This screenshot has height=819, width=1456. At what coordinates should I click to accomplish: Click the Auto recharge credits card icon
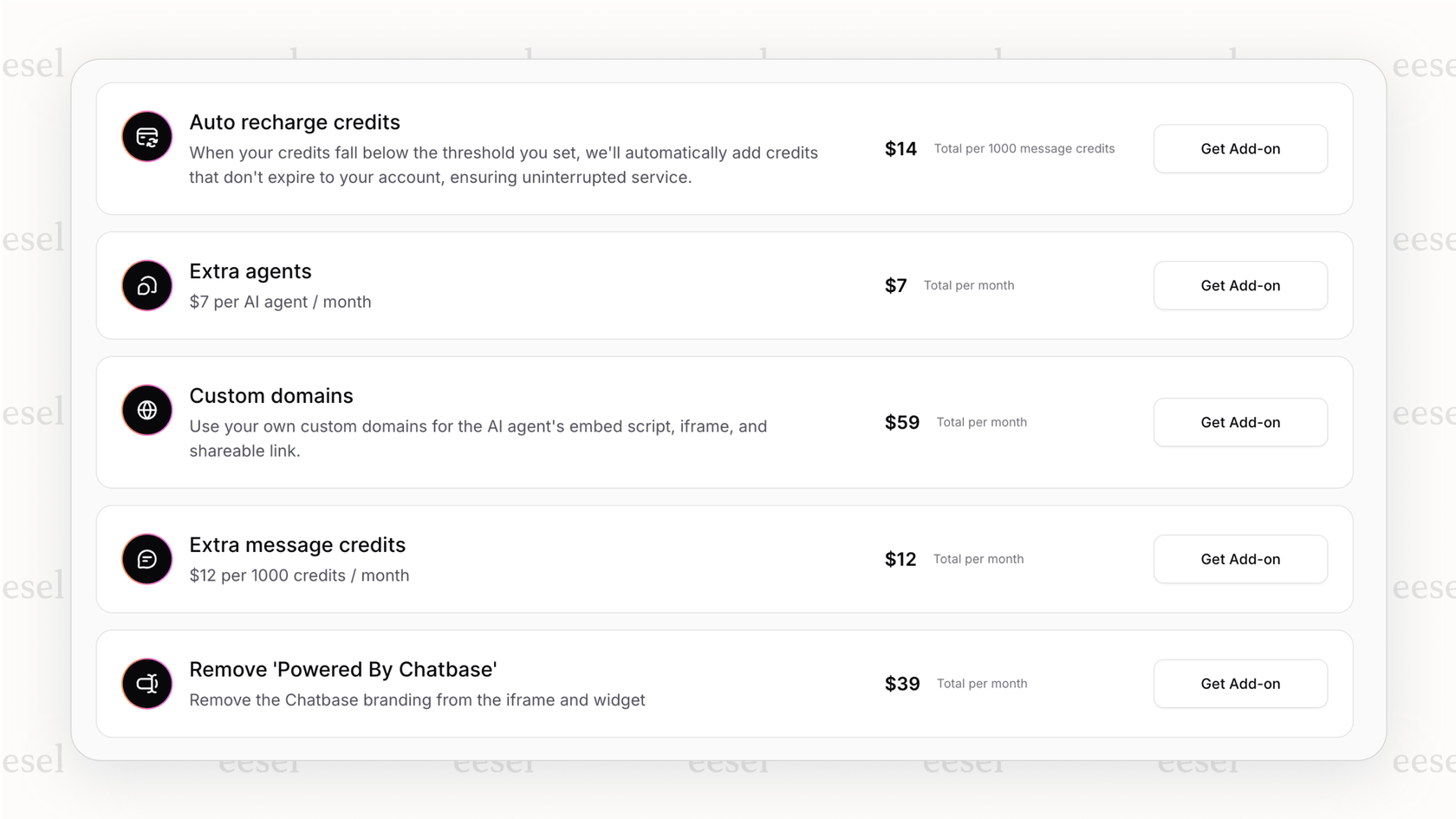point(146,136)
